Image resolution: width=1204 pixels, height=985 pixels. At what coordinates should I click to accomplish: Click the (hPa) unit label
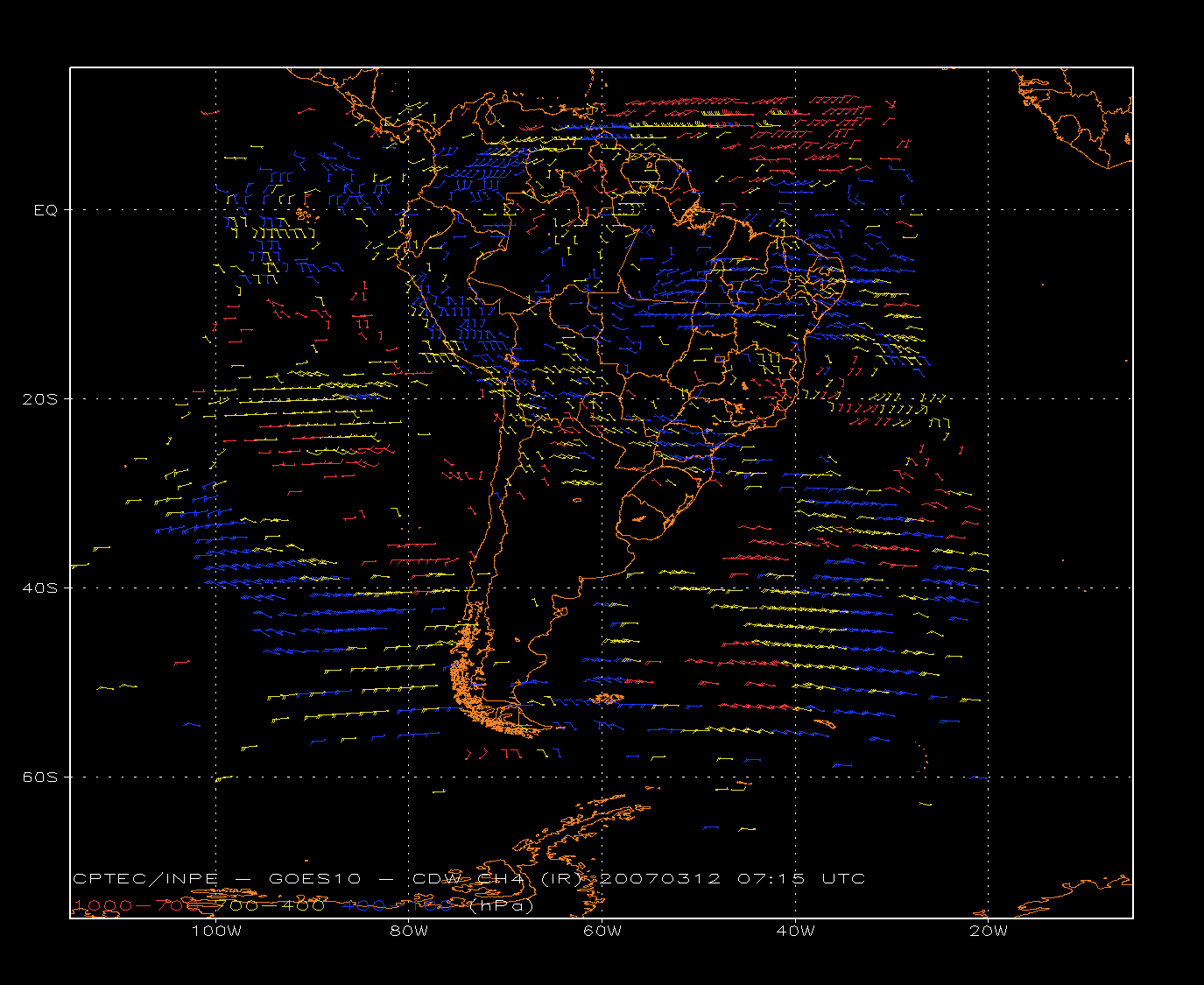click(x=501, y=906)
